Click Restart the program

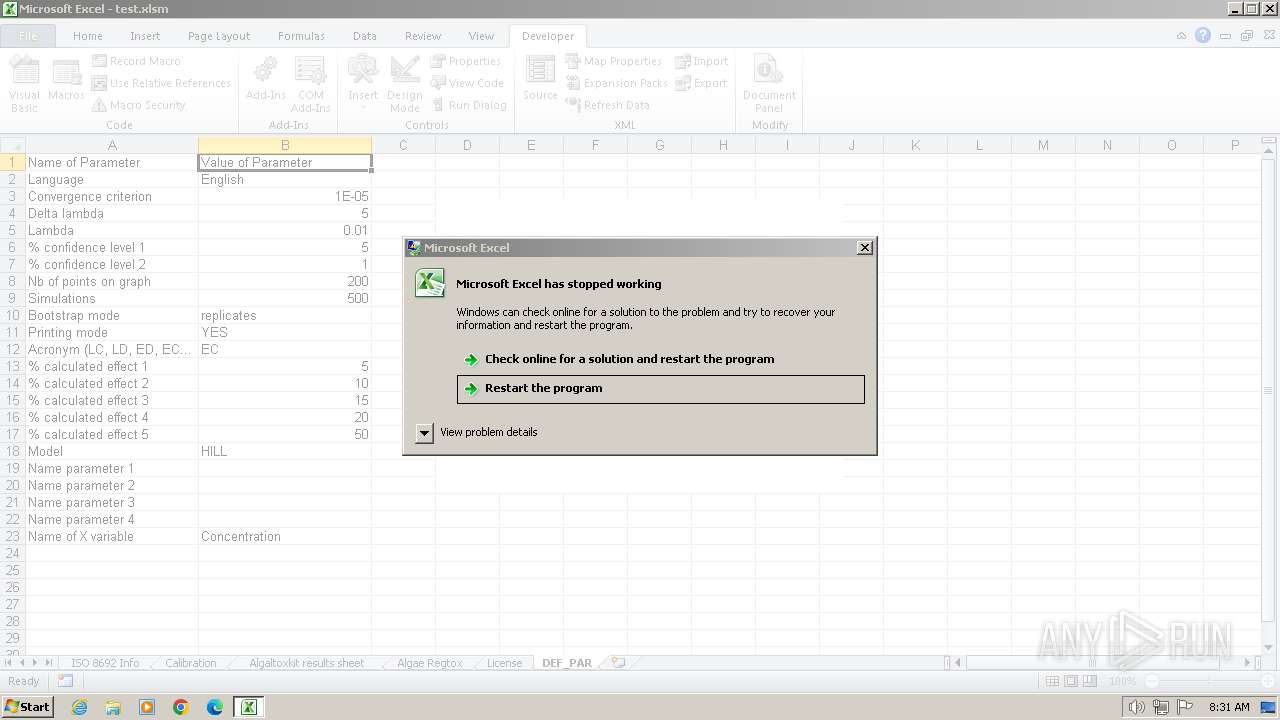[661, 389]
